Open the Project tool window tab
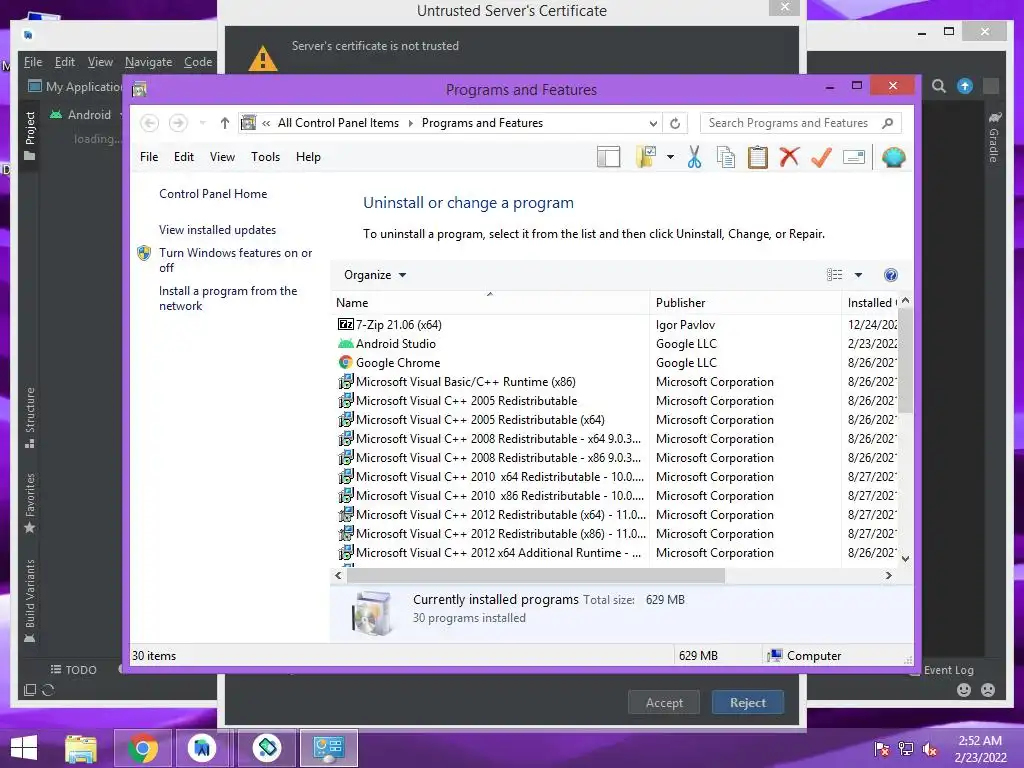 click(x=29, y=135)
